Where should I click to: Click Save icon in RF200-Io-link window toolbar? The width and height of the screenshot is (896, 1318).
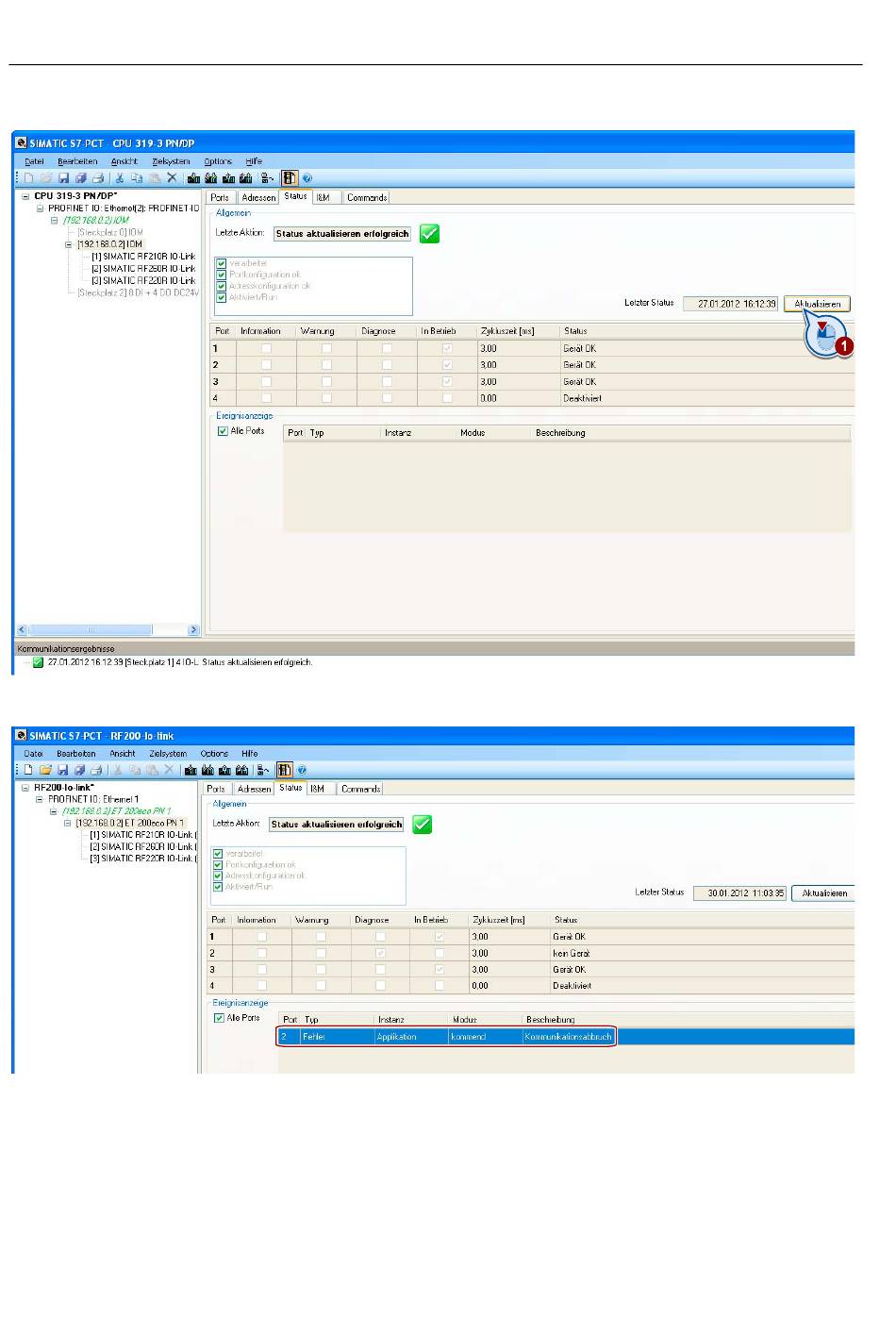point(62,770)
